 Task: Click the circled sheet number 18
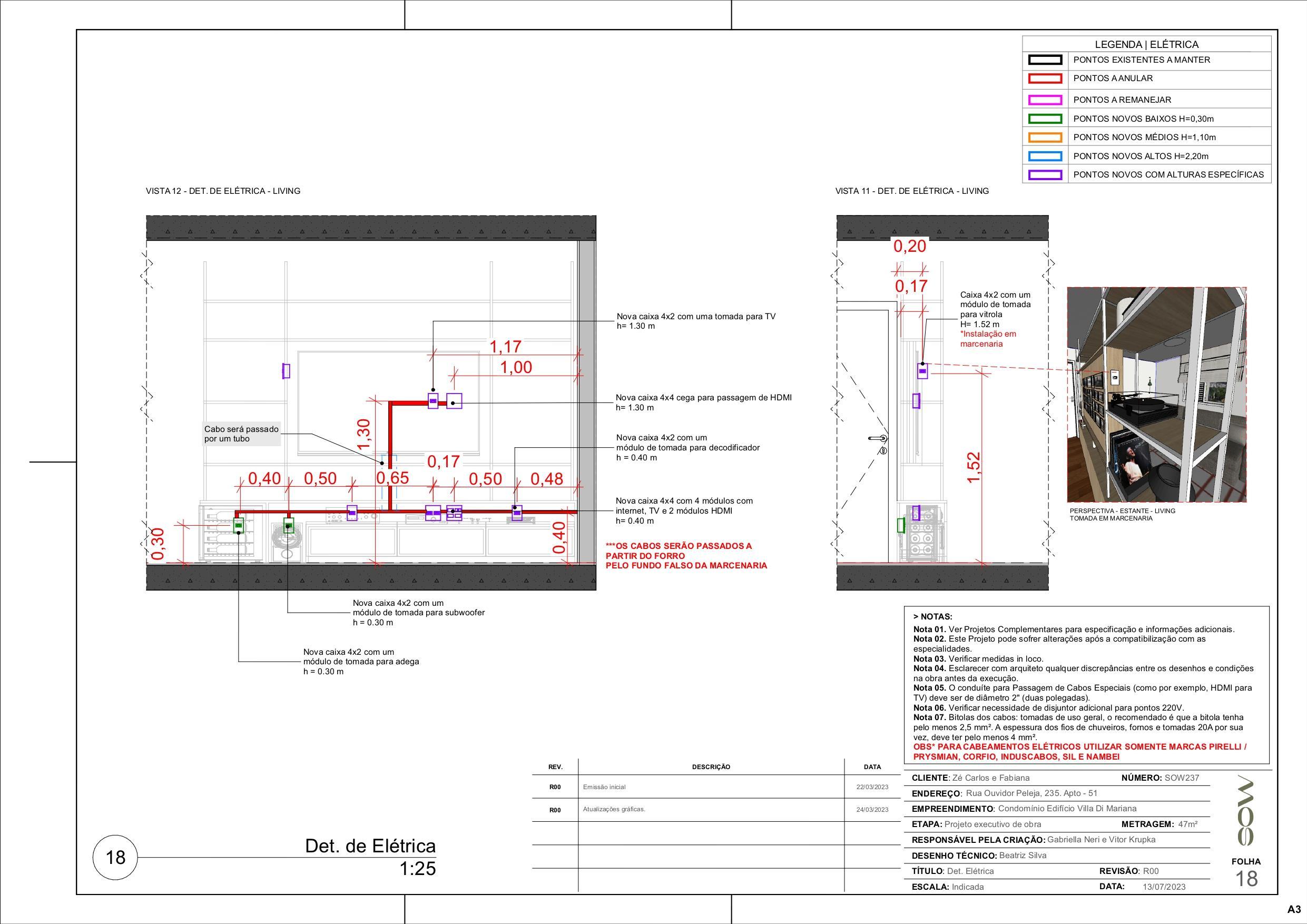click(x=115, y=857)
